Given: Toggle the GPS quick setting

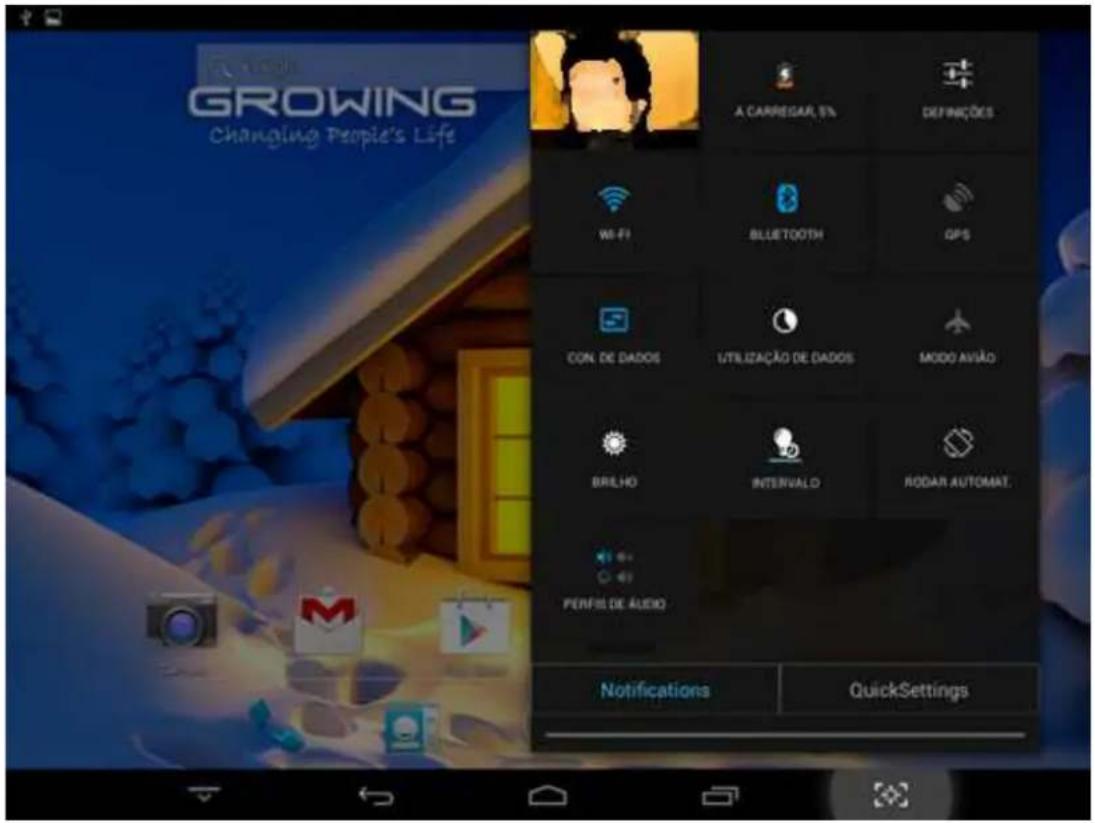Looking at the screenshot, I should click(957, 212).
